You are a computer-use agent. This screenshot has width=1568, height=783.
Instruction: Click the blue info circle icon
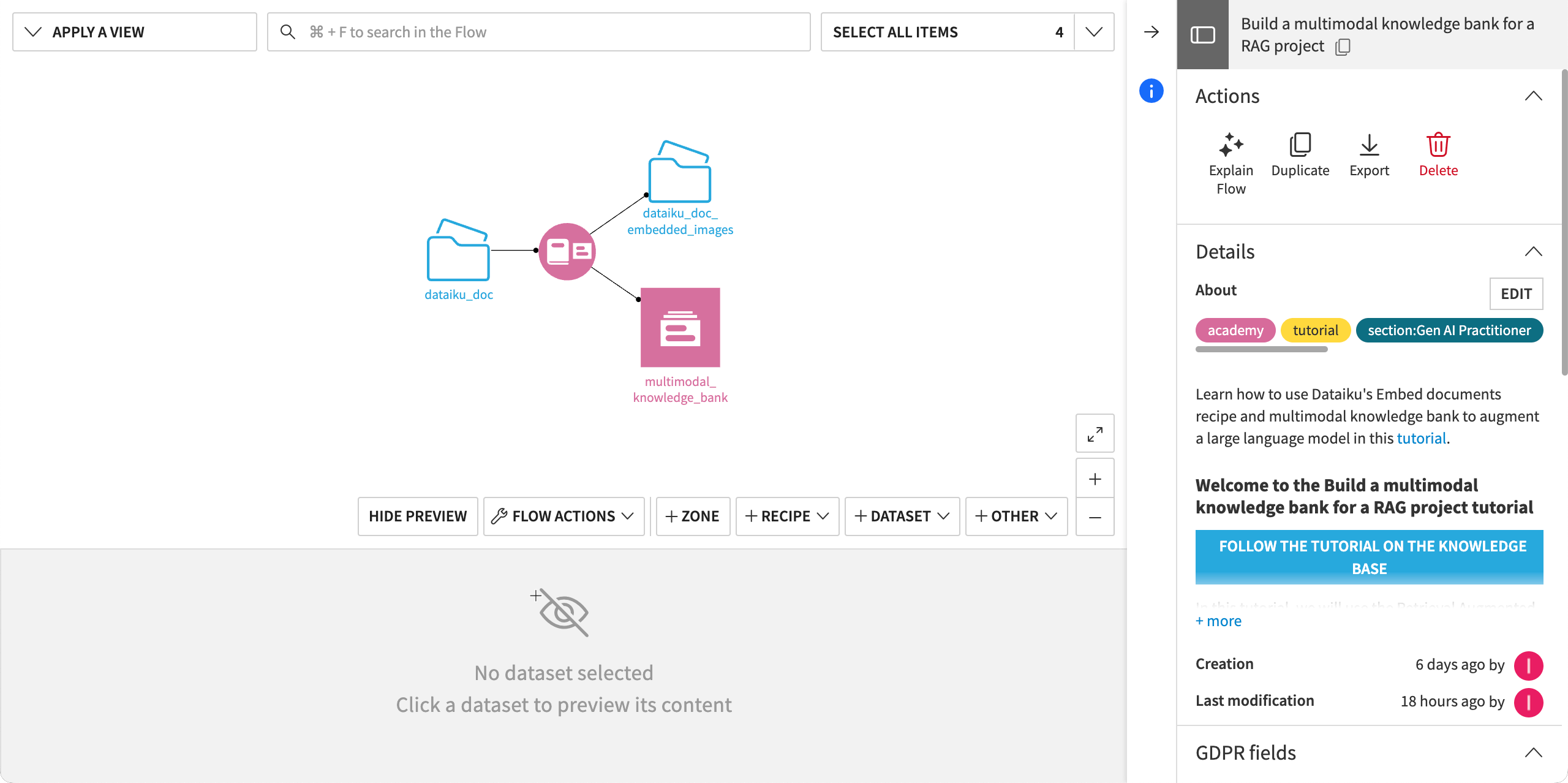point(1151,91)
